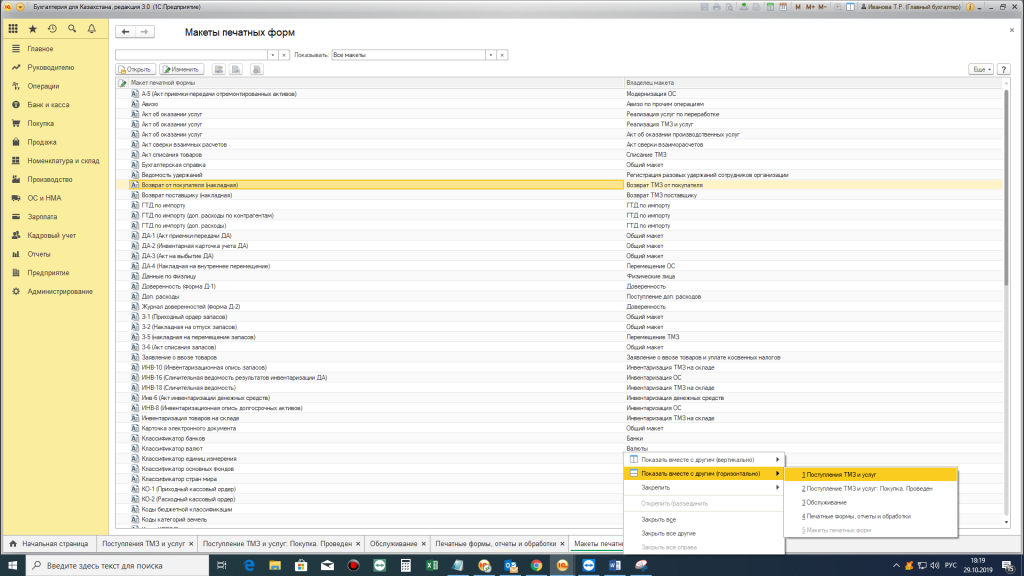Click the first template toolbar icon after Изменить

click(x=219, y=69)
